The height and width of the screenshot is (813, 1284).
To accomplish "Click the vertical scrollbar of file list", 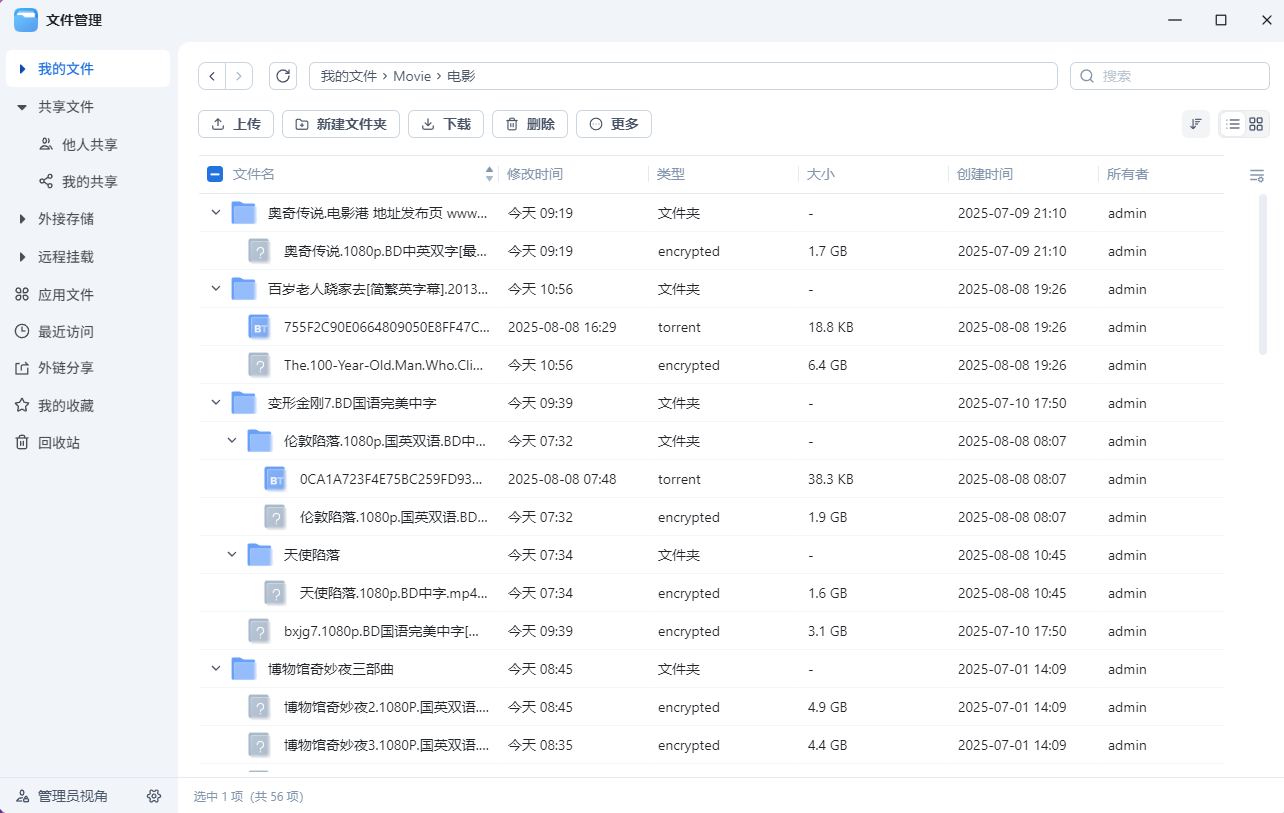I will (1263, 274).
